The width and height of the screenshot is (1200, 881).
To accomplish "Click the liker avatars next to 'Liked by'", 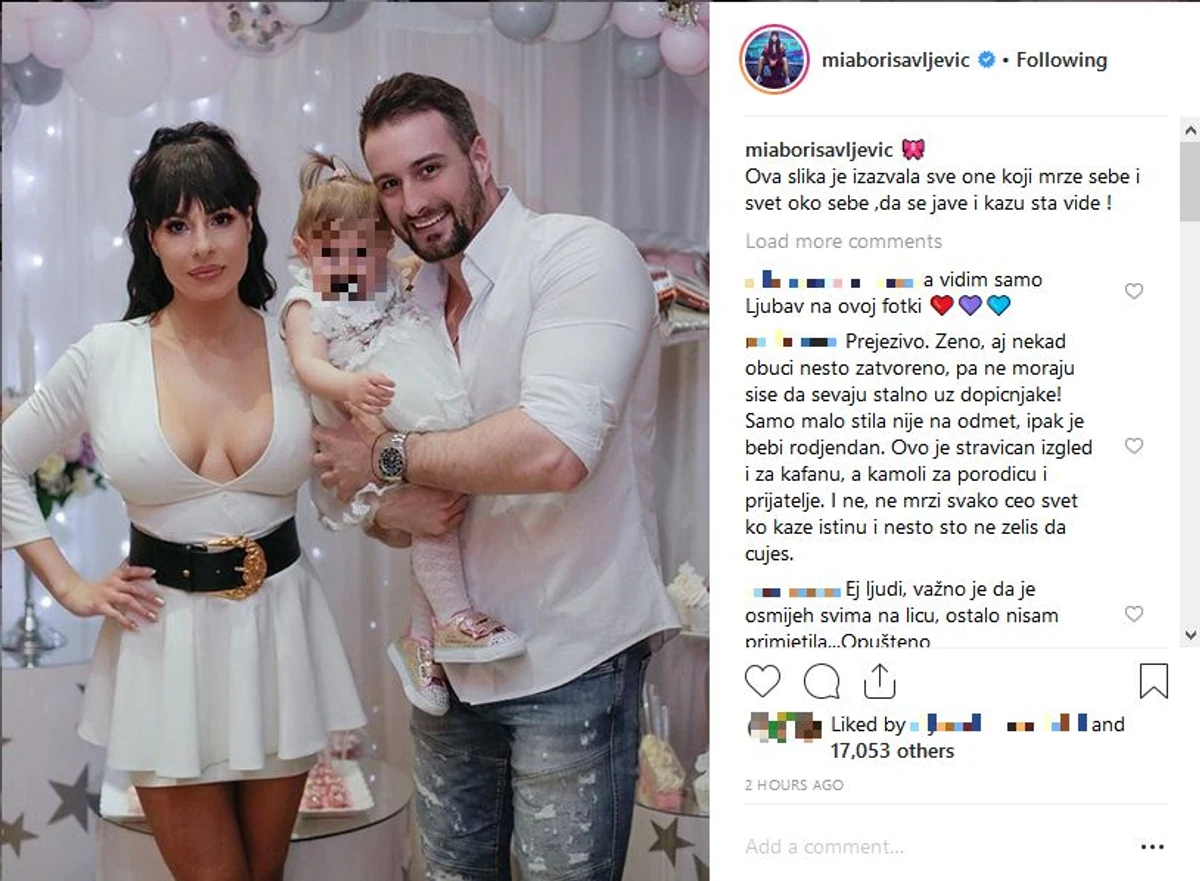I will pyautogui.click(x=786, y=725).
